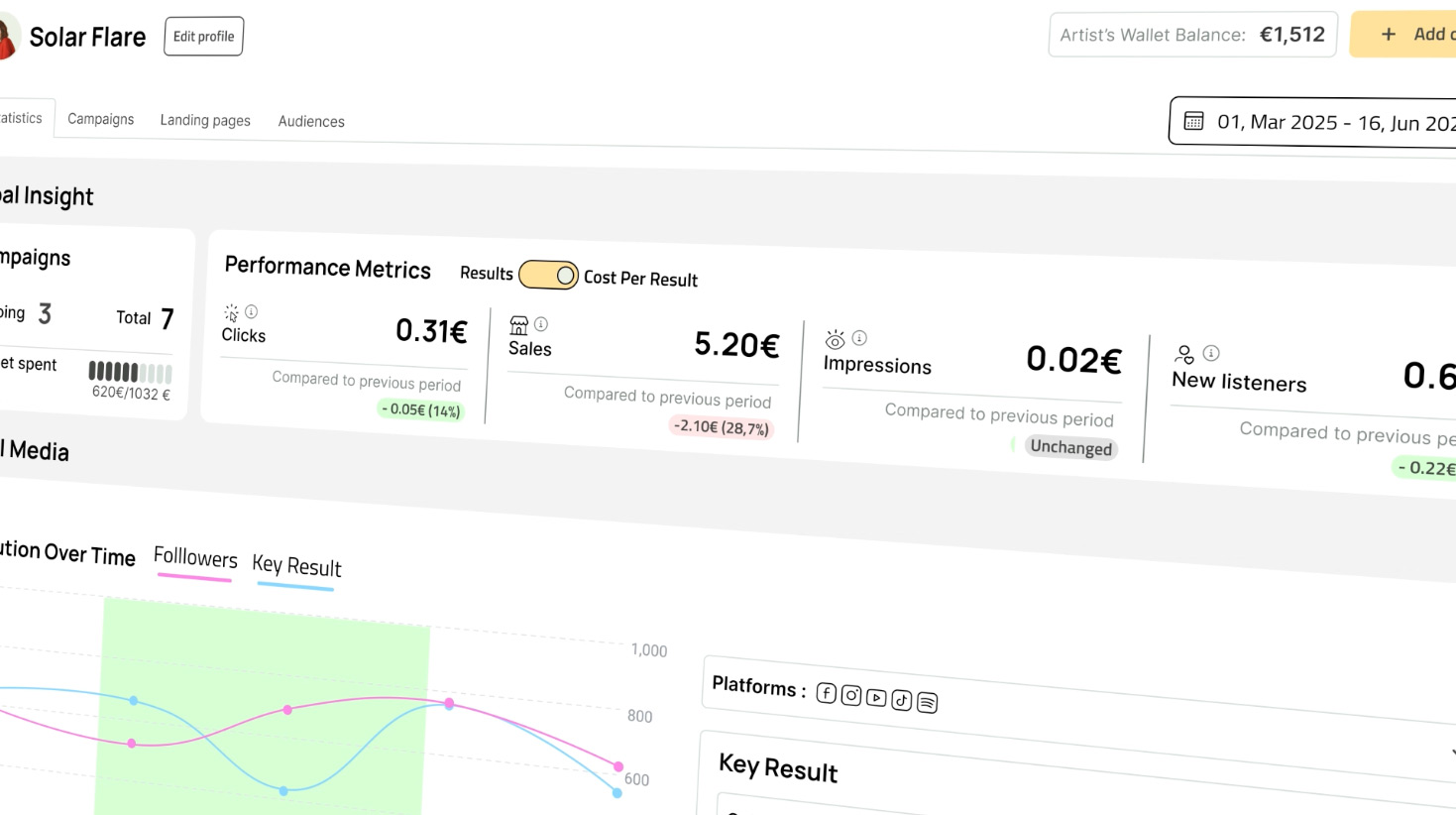Click the 800 axis label on the chart
Image resolution: width=1456 pixels, height=815 pixels.
pos(639,716)
